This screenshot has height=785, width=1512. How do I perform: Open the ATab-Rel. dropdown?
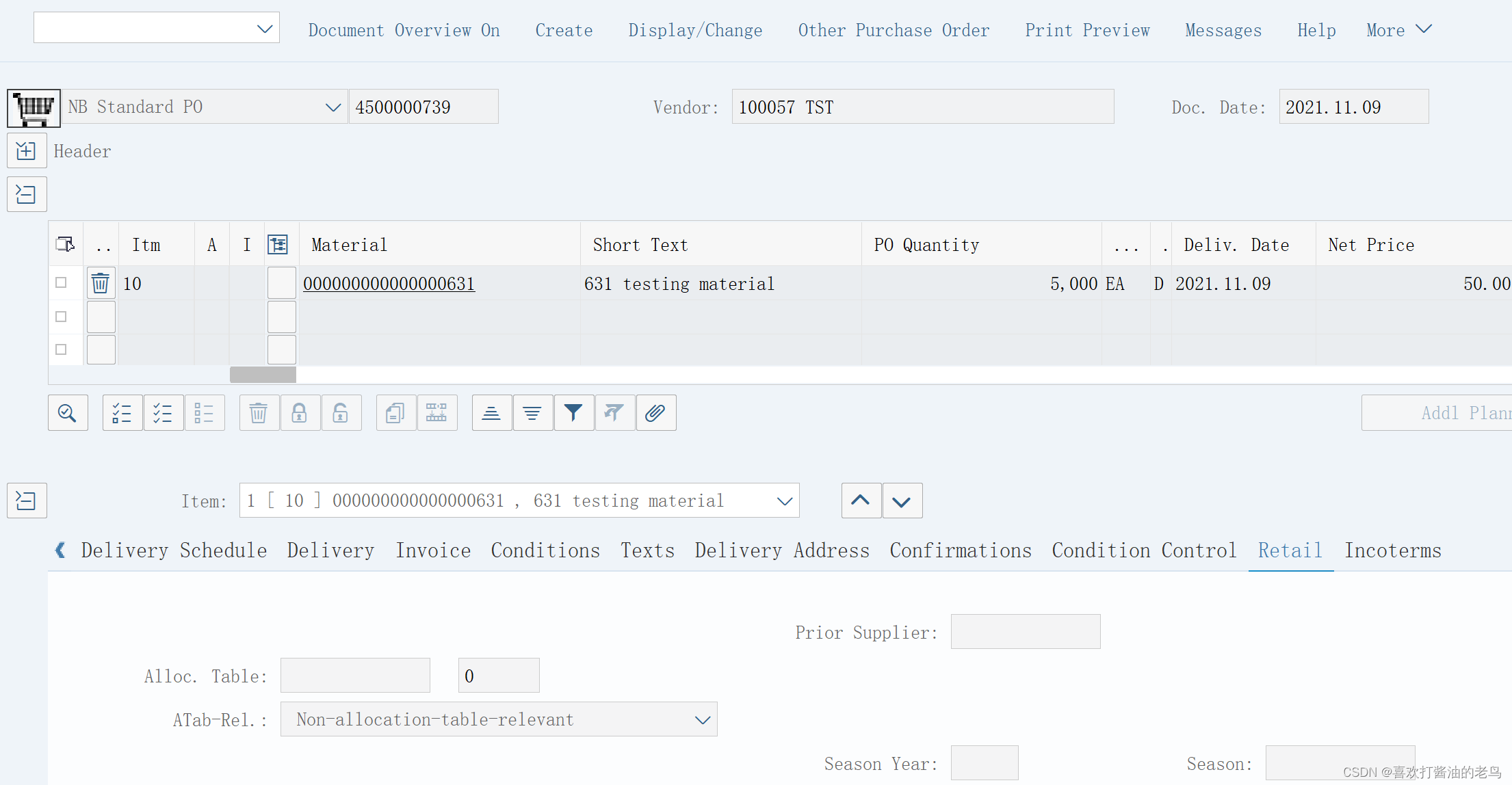[702, 719]
